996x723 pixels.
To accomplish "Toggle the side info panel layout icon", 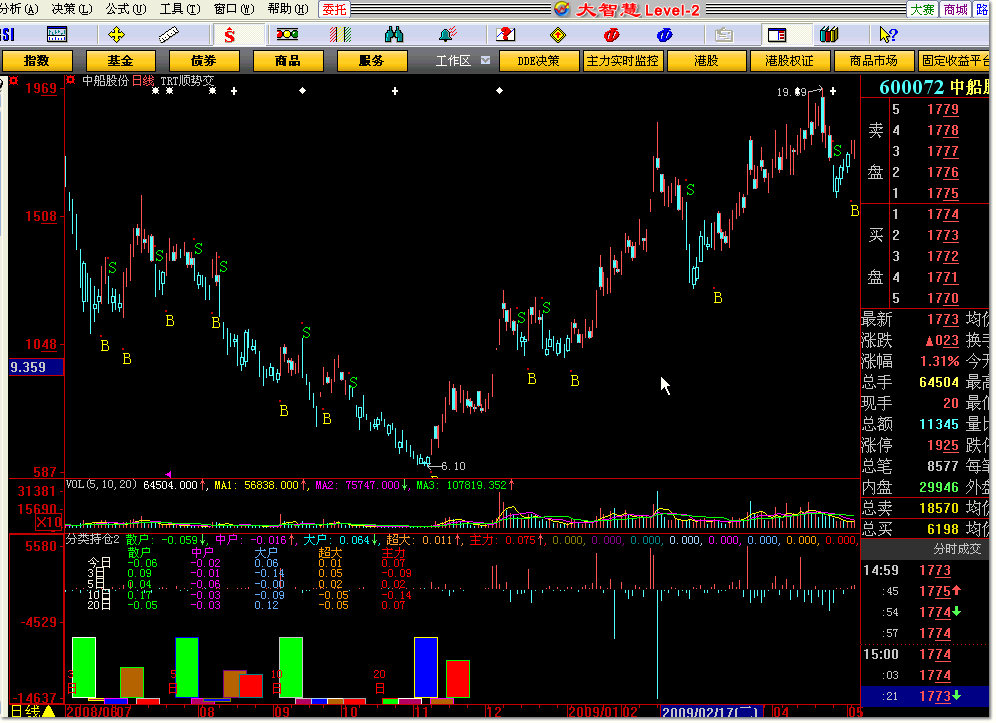I will click(777, 34).
